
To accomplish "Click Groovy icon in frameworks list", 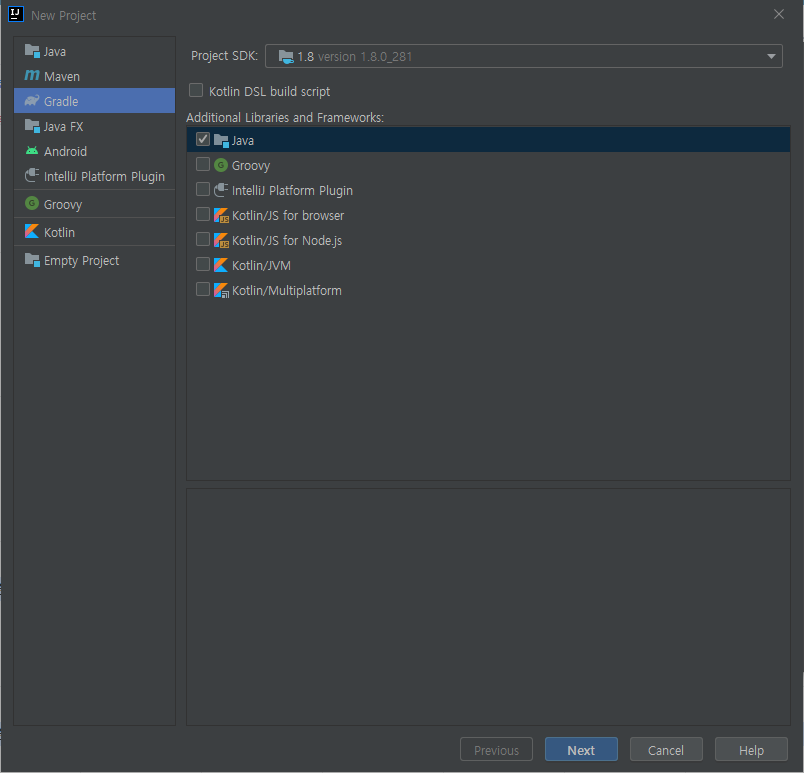I will 221,165.
